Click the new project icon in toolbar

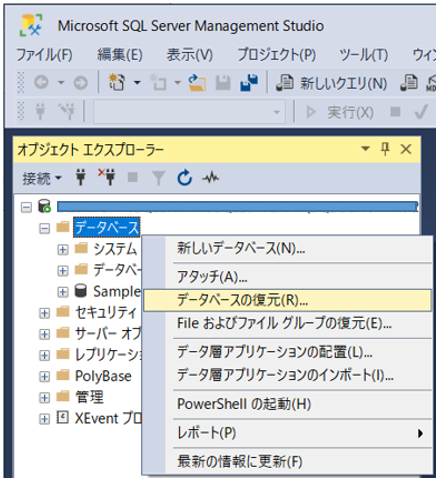pyautogui.click(x=117, y=82)
